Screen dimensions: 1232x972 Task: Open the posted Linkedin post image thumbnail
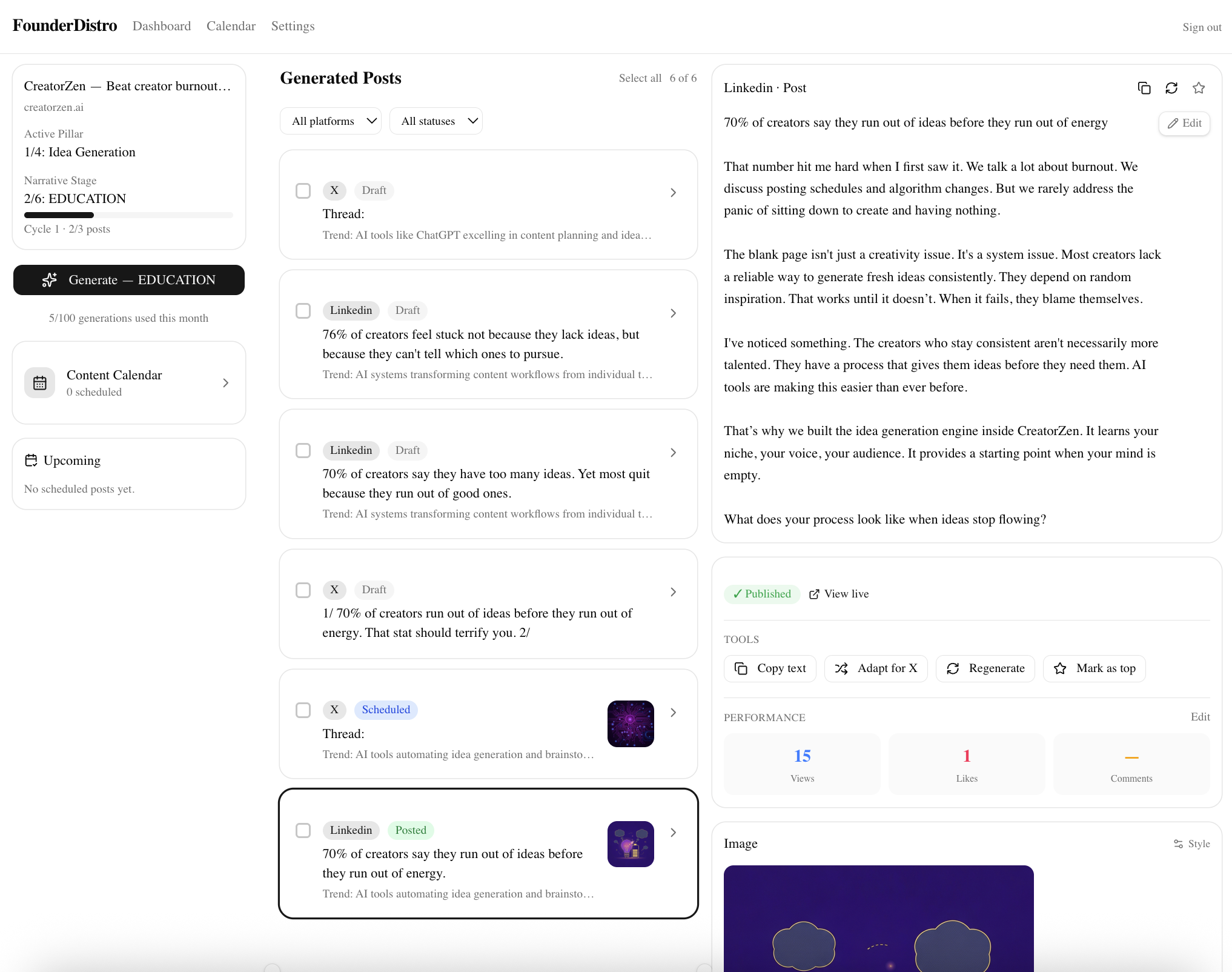pos(631,844)
